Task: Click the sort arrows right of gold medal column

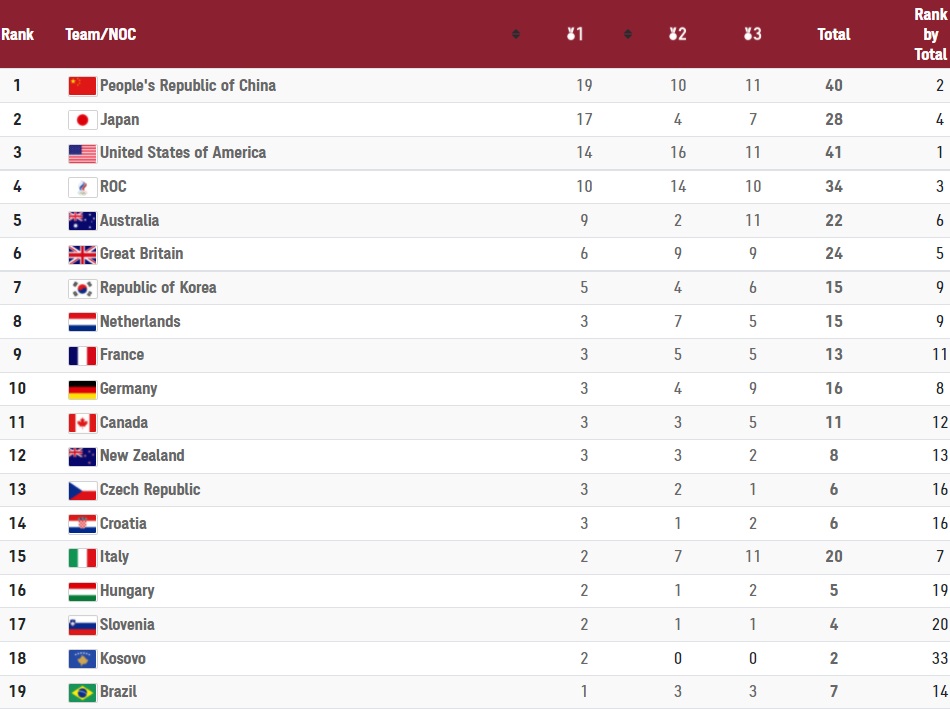Action: (x=628, y=34)
